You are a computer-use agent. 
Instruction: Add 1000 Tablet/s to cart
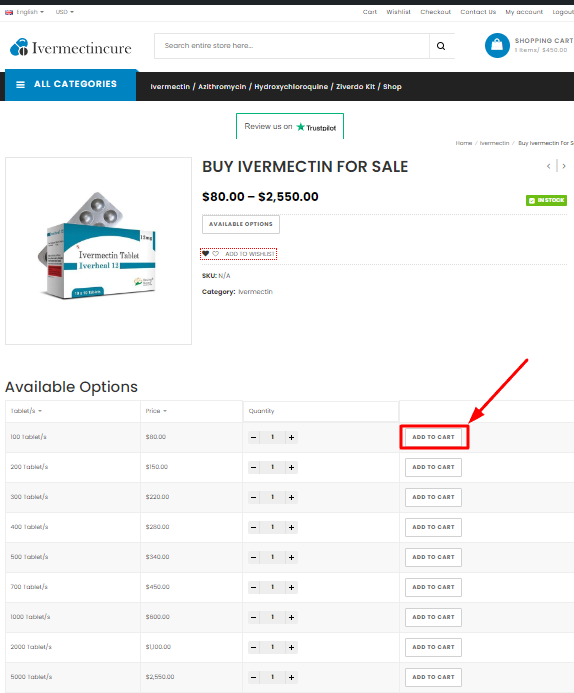(x=433, y=617)
